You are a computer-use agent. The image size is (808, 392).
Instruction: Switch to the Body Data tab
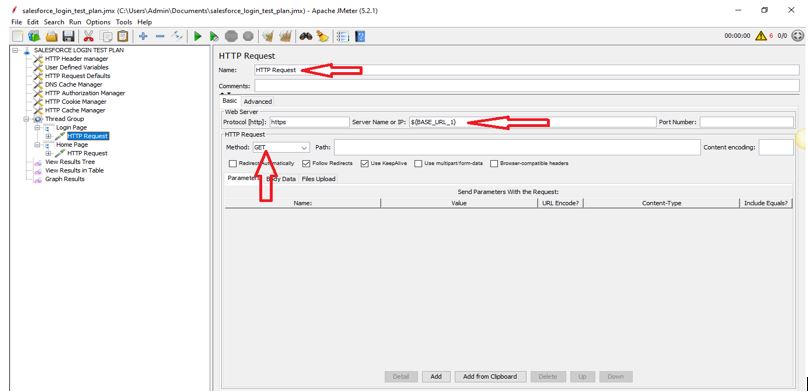pos(281,179)
